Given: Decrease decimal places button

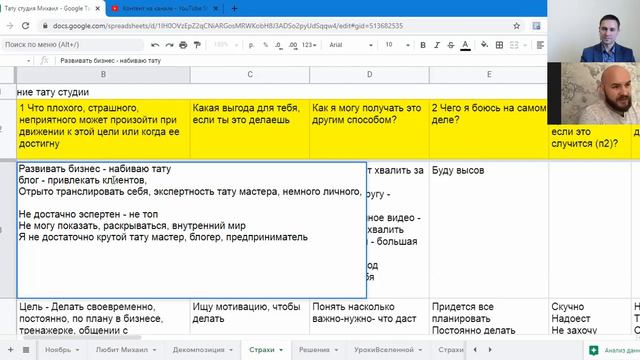Looking at the screenshot, I should click(x=279, y=45).
